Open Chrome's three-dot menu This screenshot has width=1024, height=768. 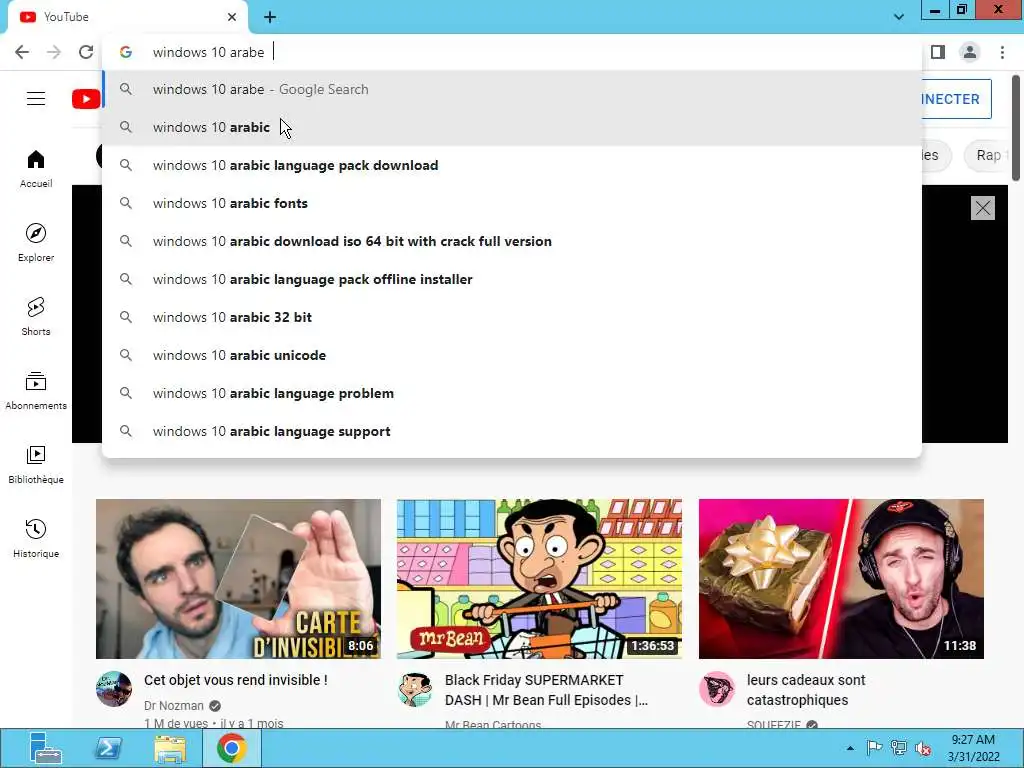1002,52
